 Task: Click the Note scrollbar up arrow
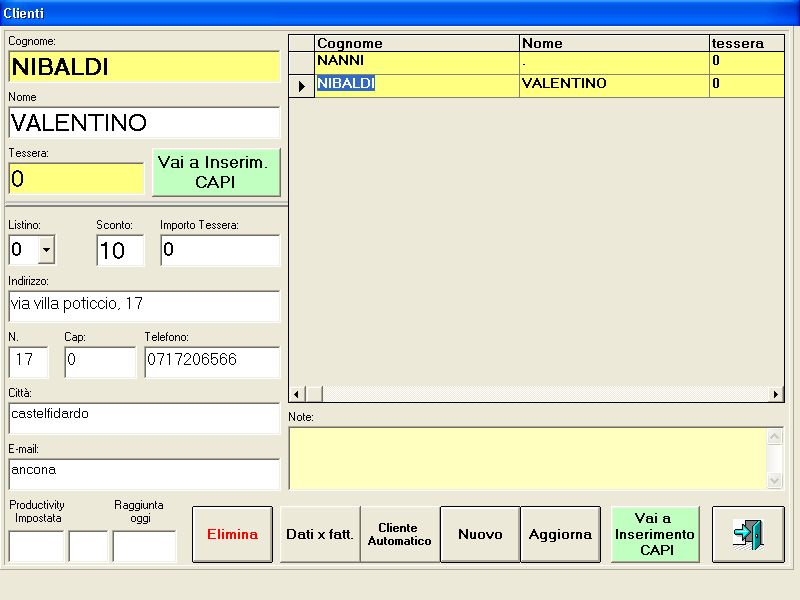tap(774, 436)
